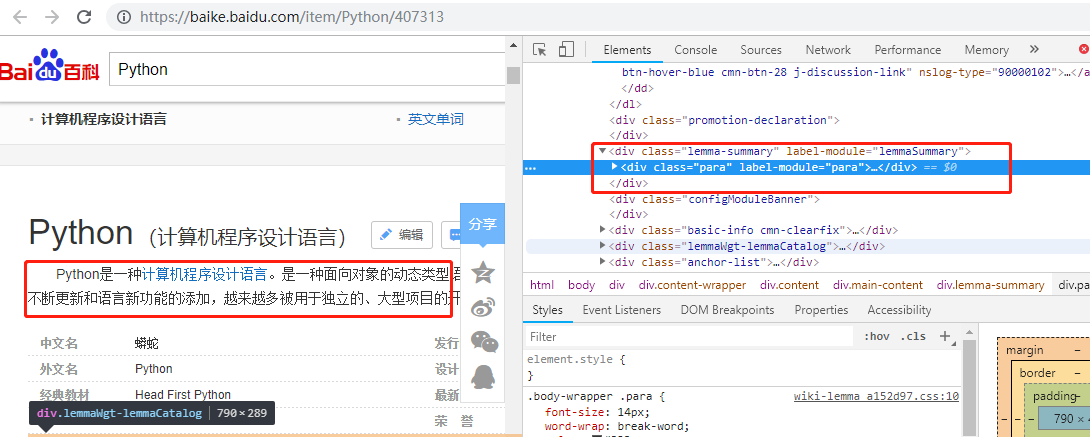Click the browser back arrow
This screenshot has height=437, width=1090.
[x=19, y=17]
